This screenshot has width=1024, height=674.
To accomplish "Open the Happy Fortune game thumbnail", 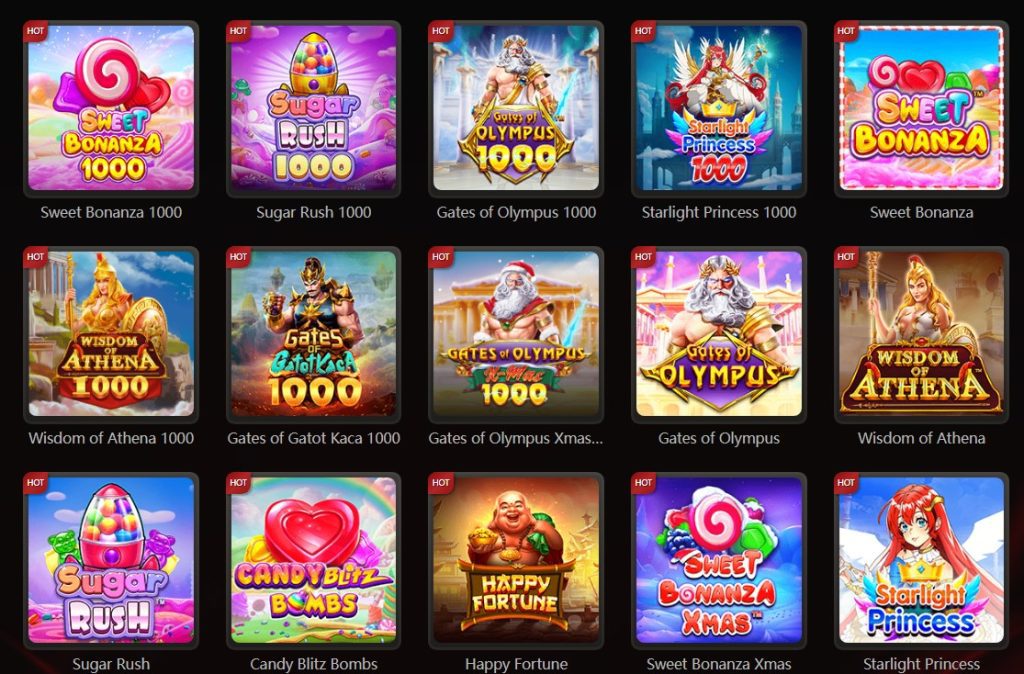I will 516,560.
